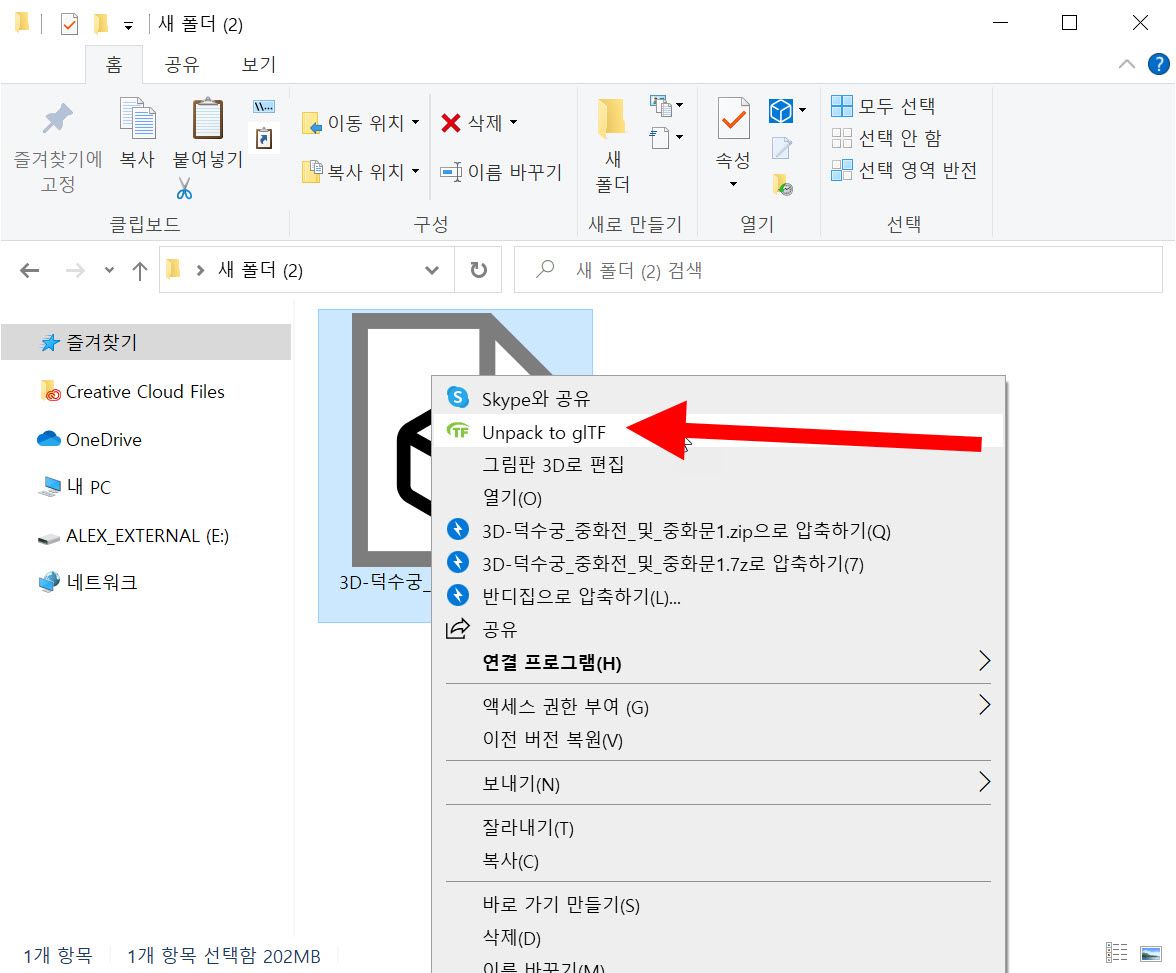1176x973 pixels.
Task: Click Rename (이름 바꾸기) in the ribbon
Action: coord(501,172)
